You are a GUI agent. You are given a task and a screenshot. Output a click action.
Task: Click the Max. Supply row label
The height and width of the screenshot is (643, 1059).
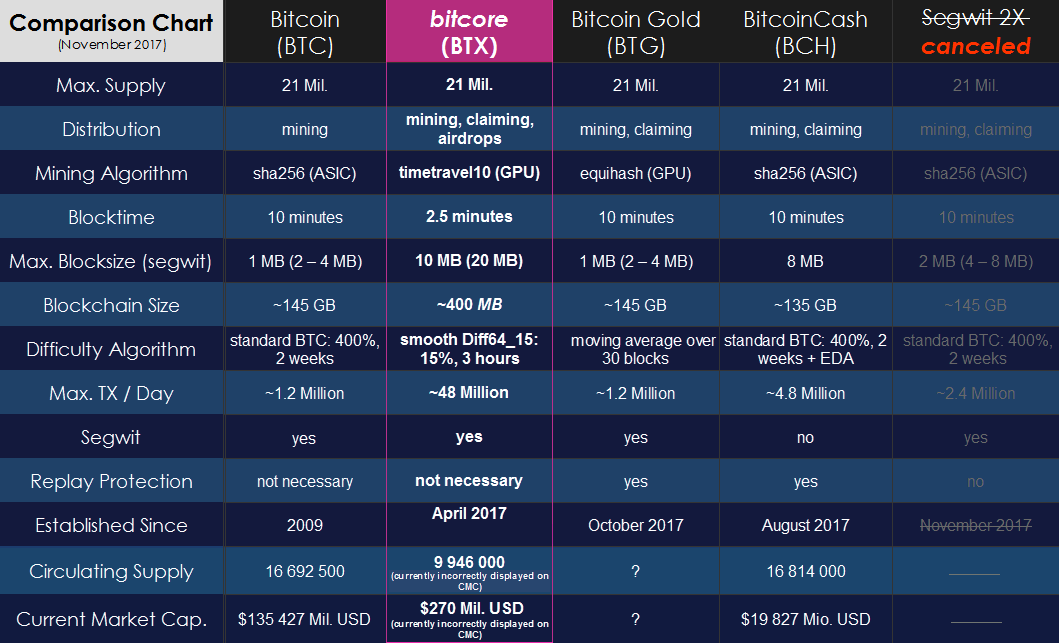(111, 85)
